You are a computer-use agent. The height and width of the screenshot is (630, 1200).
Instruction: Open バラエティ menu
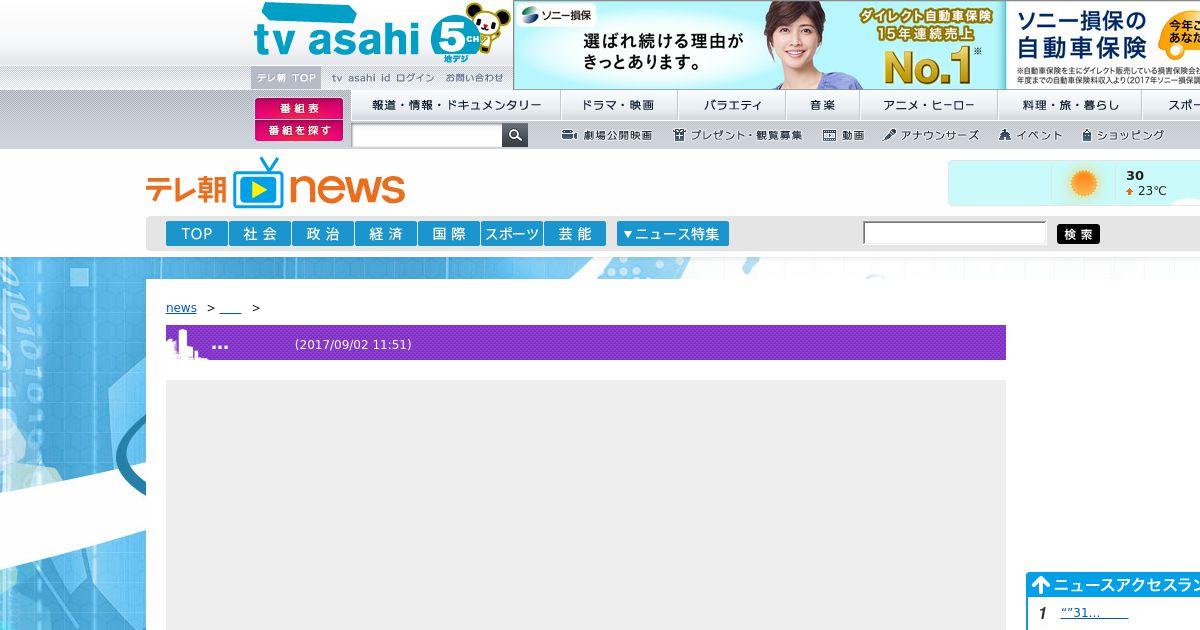coord(732,105)
